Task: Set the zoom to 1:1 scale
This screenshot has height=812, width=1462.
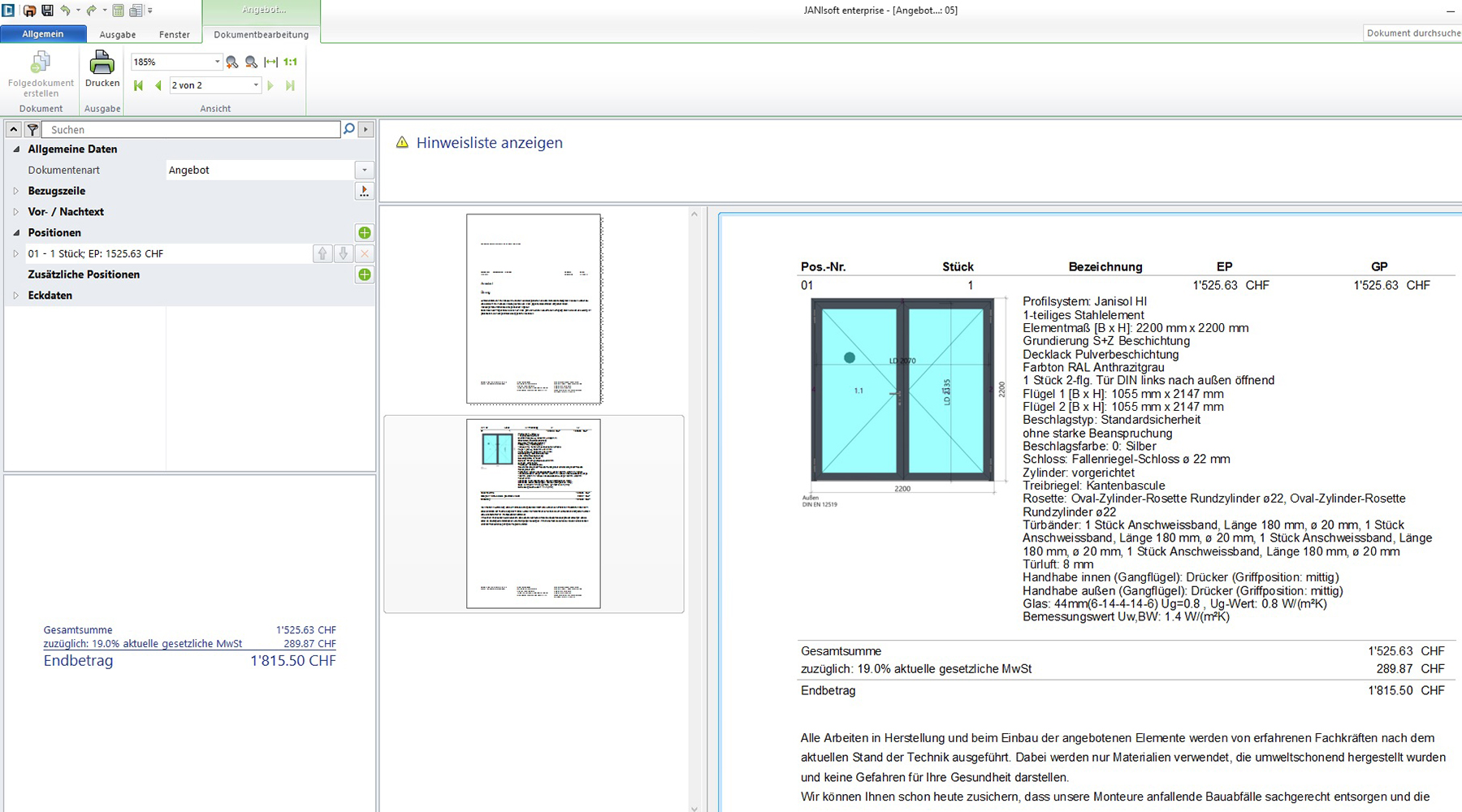Action: pyautogui.click(x=290, y=62)
